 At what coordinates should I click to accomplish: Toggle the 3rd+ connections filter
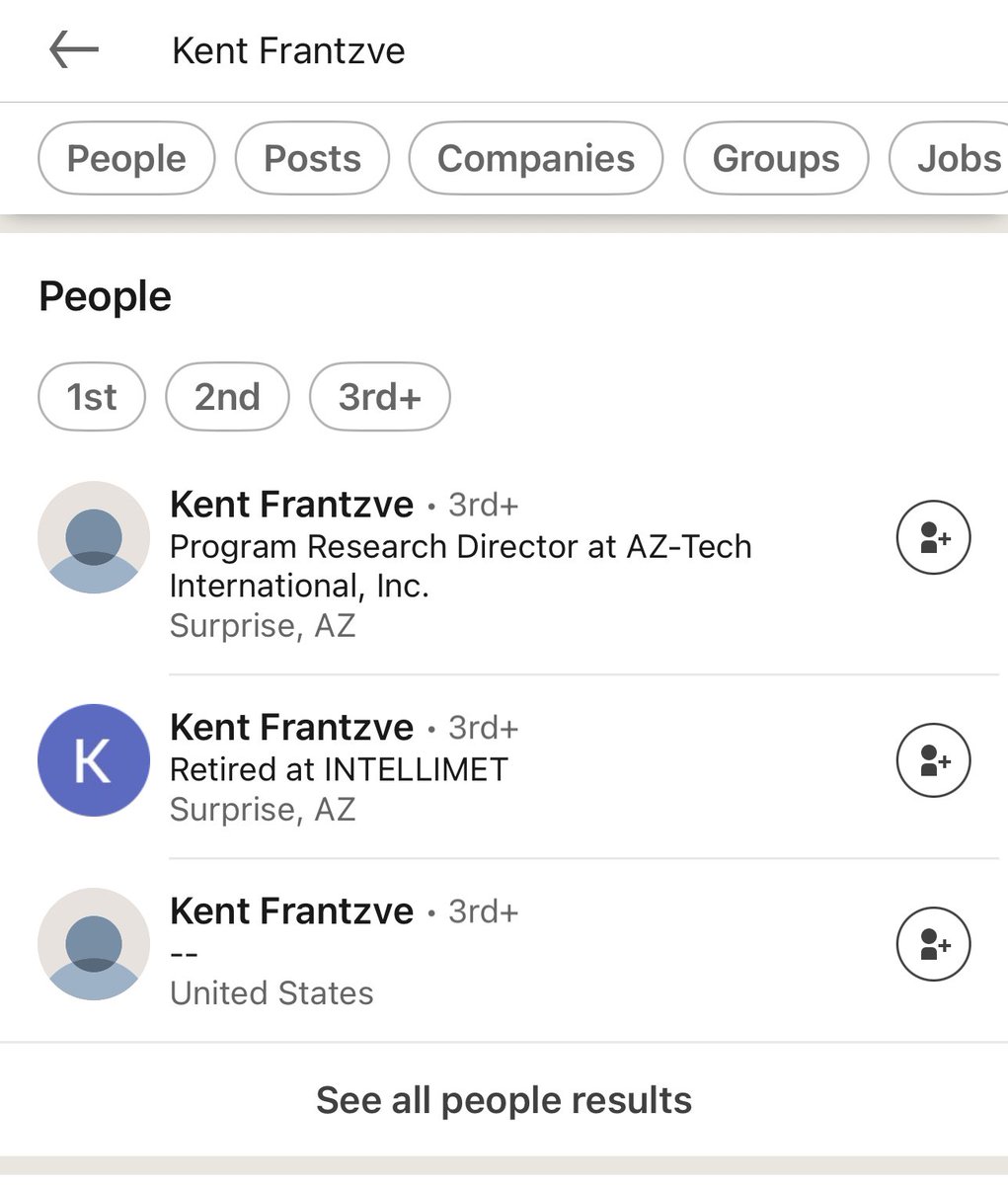(x=380, y=397)
